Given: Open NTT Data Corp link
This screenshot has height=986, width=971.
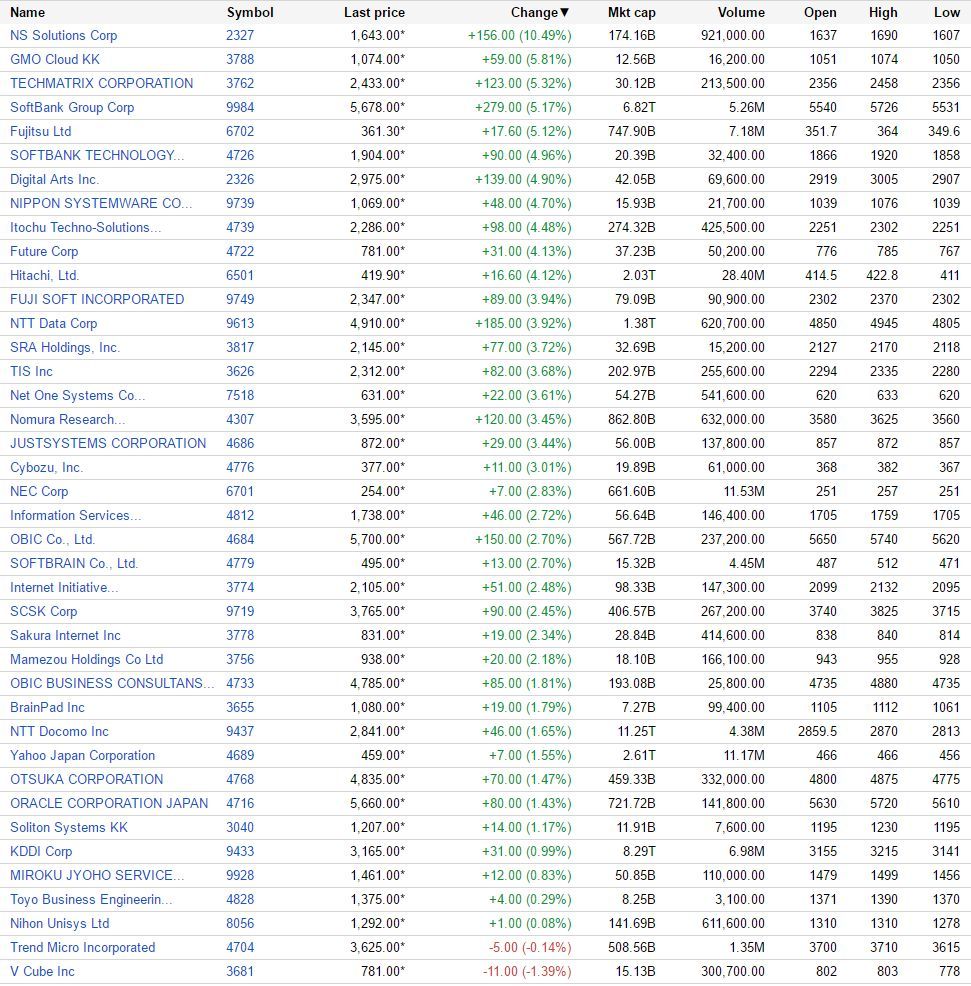Looking at the screenshot, I should pos(53,324).
